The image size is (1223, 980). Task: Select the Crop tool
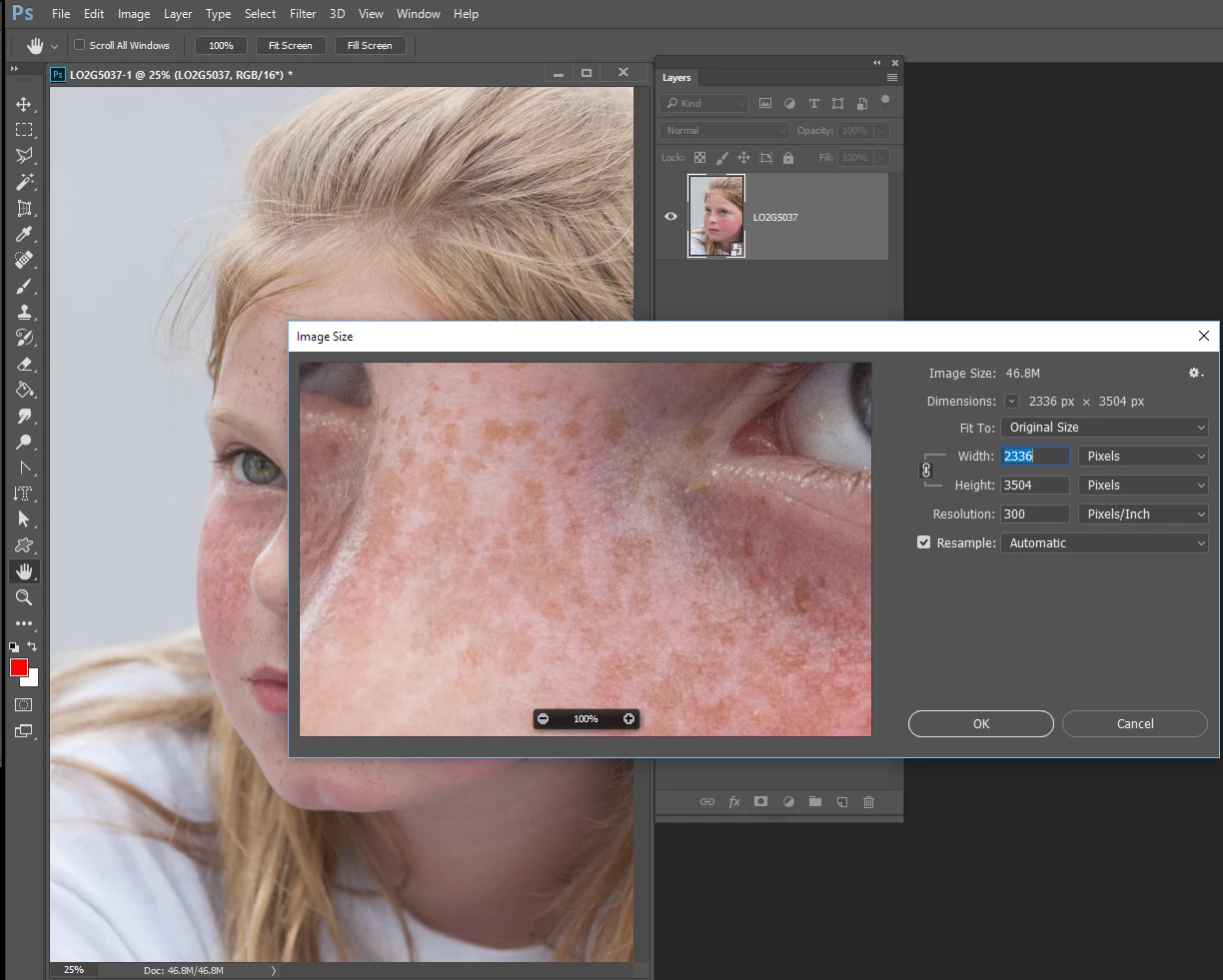point(24,208)
